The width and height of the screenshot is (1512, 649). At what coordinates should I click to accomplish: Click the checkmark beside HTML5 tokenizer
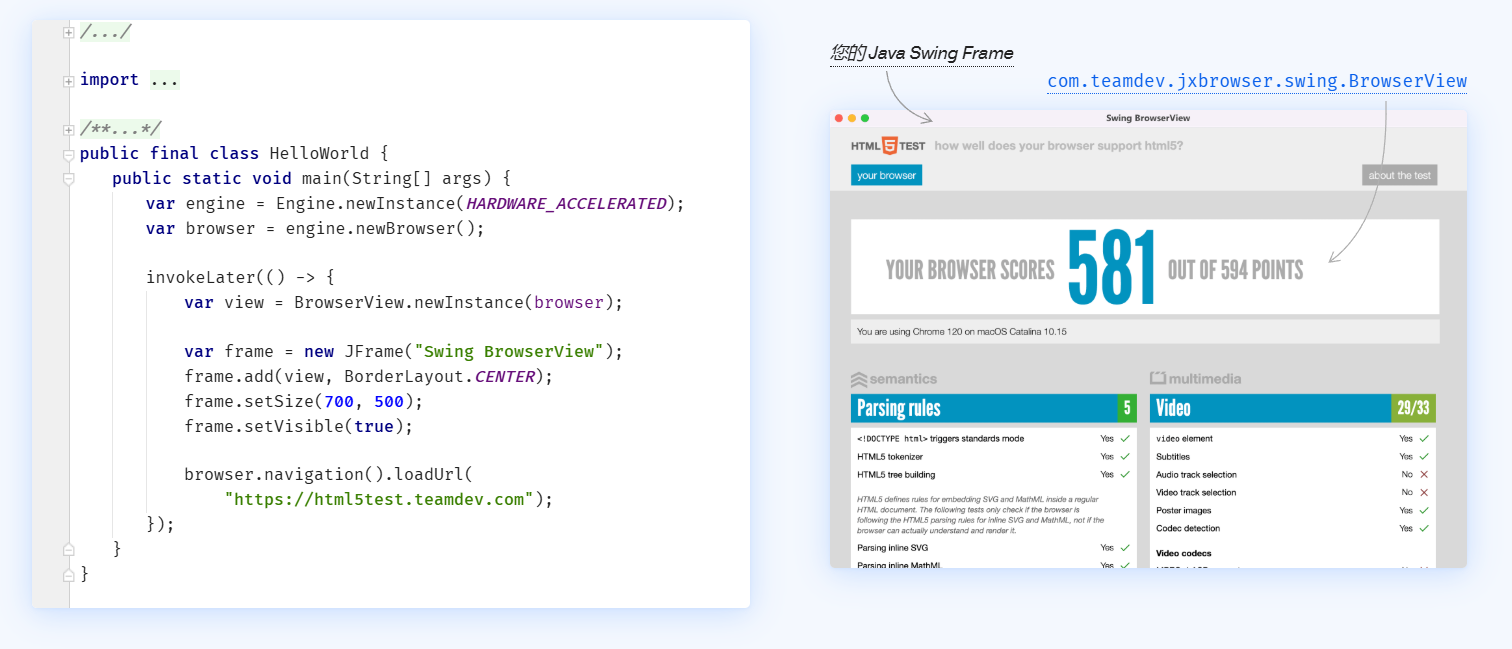coord(1125,457)
